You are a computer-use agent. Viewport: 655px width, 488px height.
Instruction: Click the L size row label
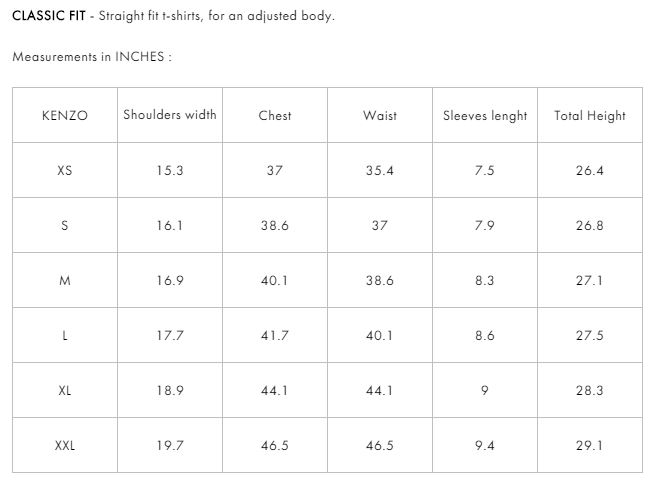65,336
